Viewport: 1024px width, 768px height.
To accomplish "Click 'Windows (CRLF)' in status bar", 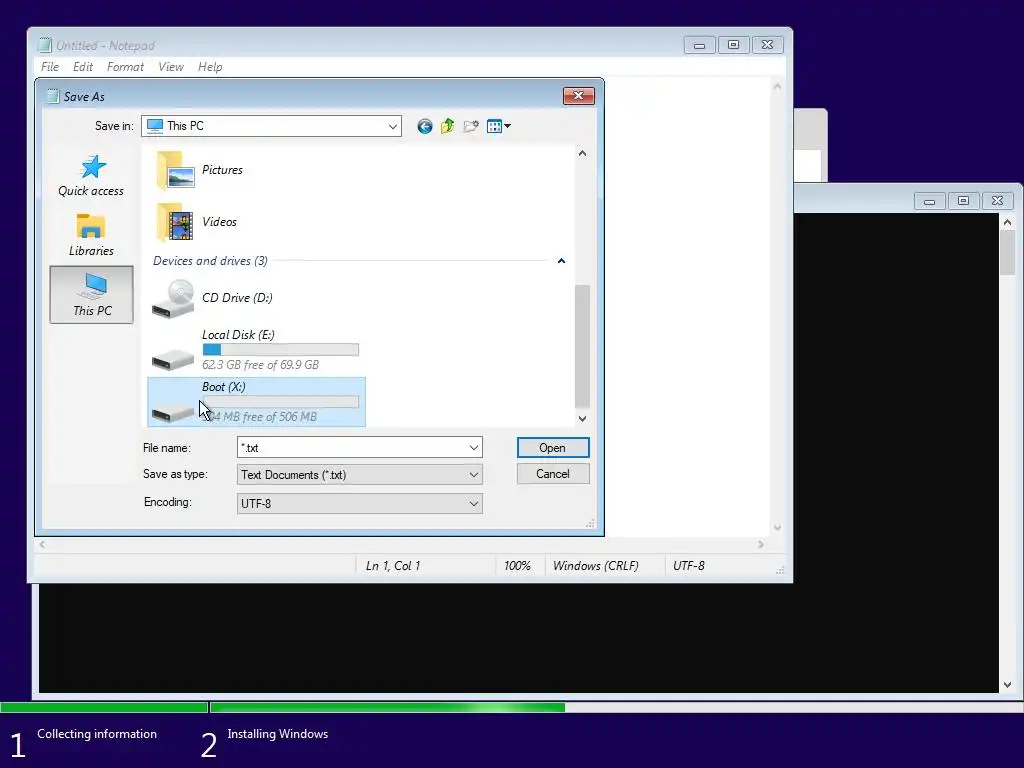I will 596,566.
